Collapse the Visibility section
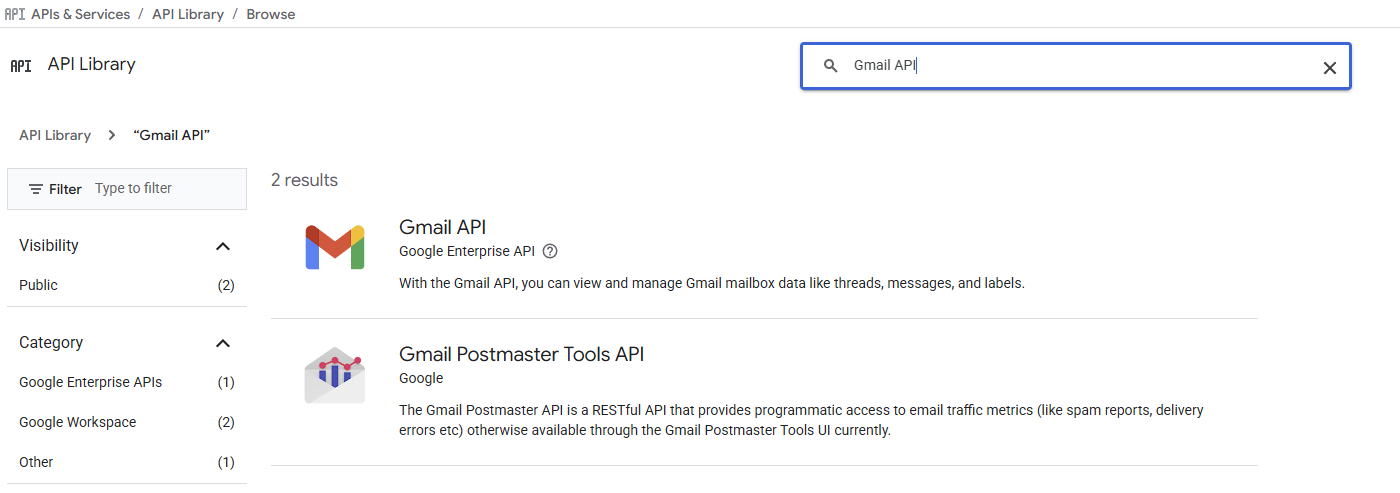The width and height of the screenshot is (1400, 493). point(223,246)
